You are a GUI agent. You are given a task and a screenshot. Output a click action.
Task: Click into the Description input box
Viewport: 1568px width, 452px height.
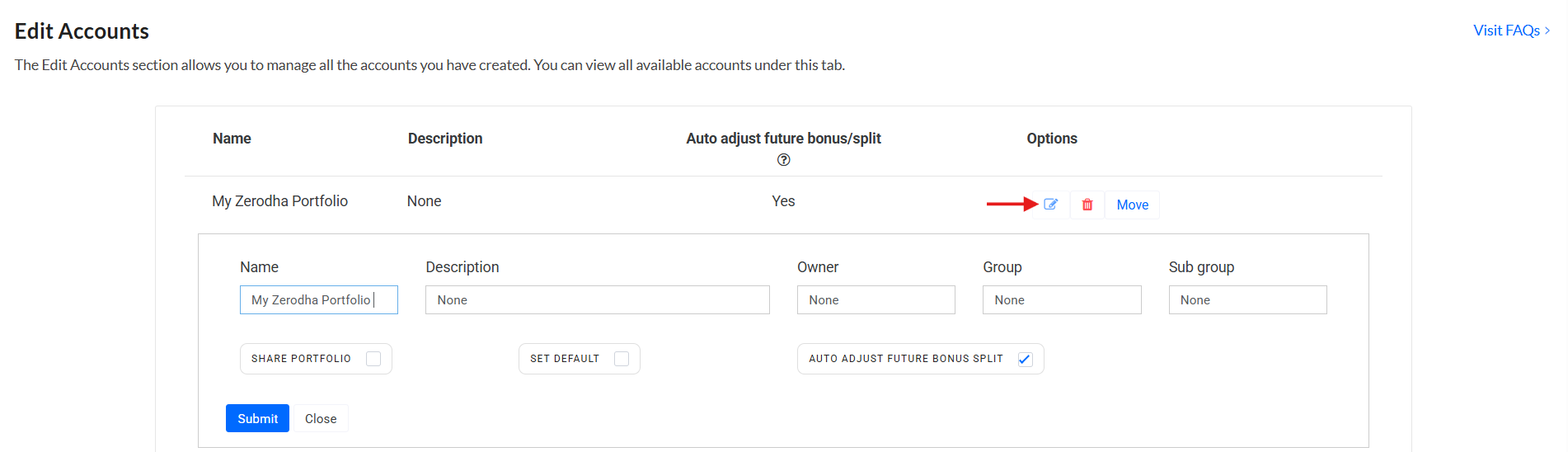[x=597, y=300]
